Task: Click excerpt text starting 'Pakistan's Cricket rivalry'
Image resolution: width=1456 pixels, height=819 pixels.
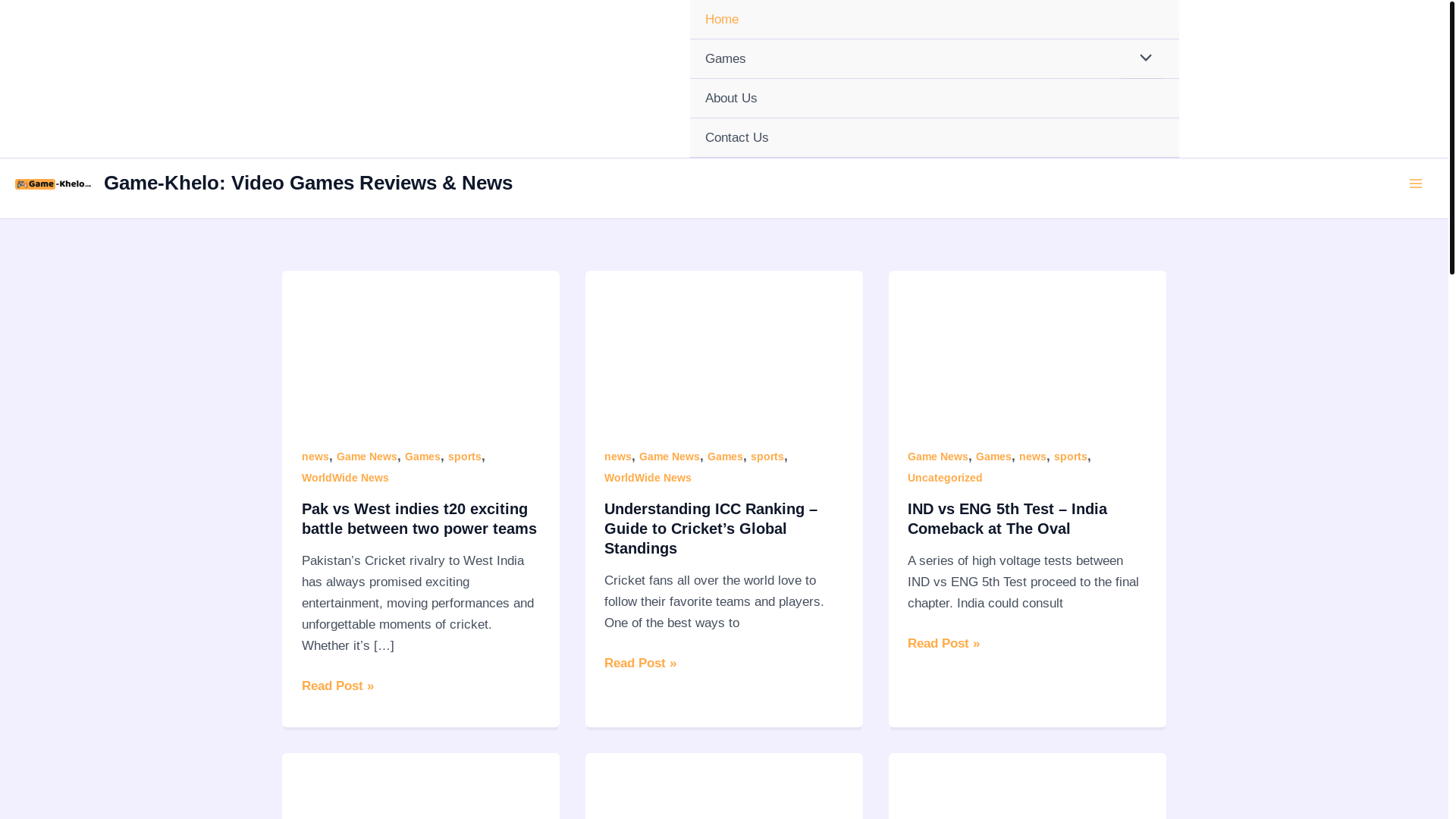Action: pos(419,604)
